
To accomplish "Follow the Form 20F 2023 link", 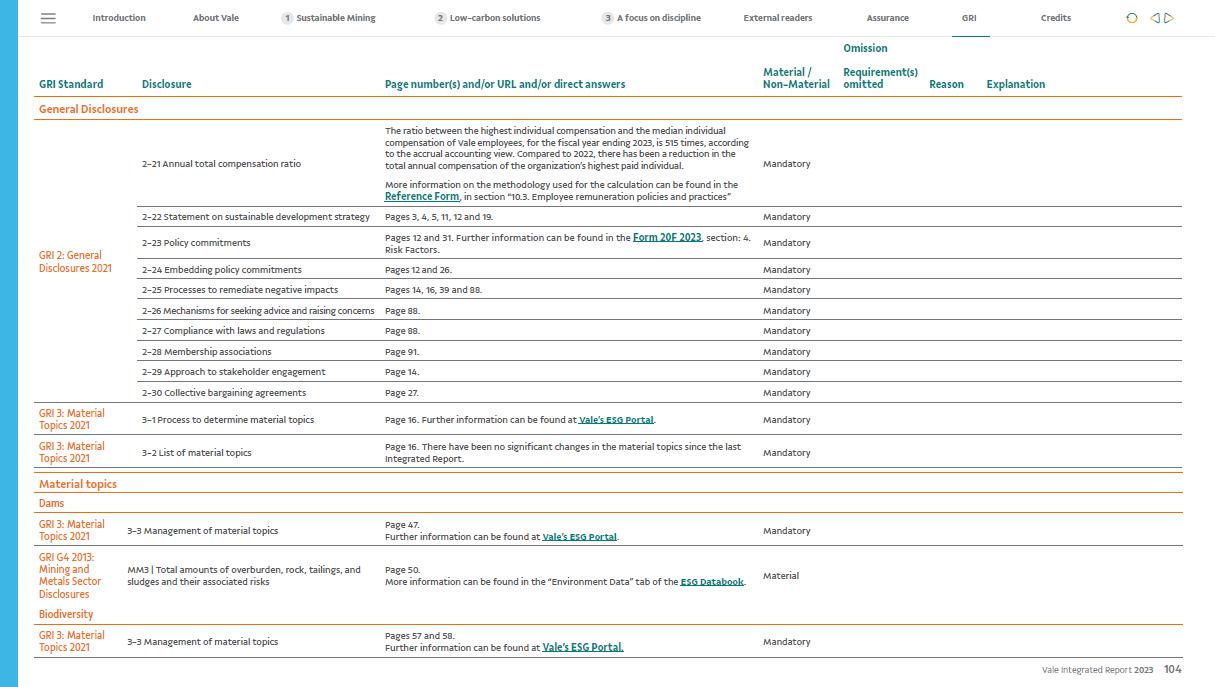I will coord(667,238).
